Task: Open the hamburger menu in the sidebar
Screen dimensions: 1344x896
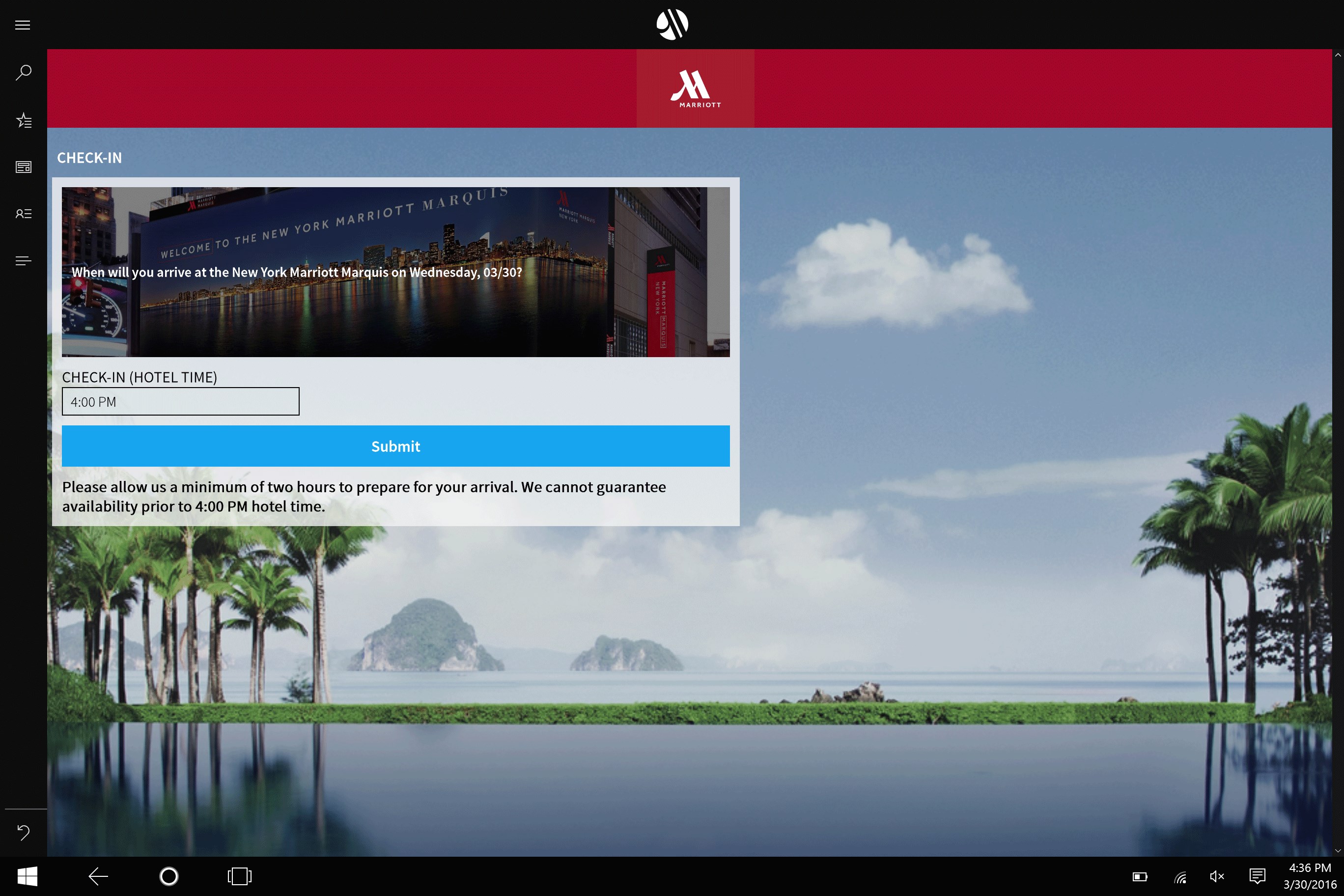Action: pos(23,25)
